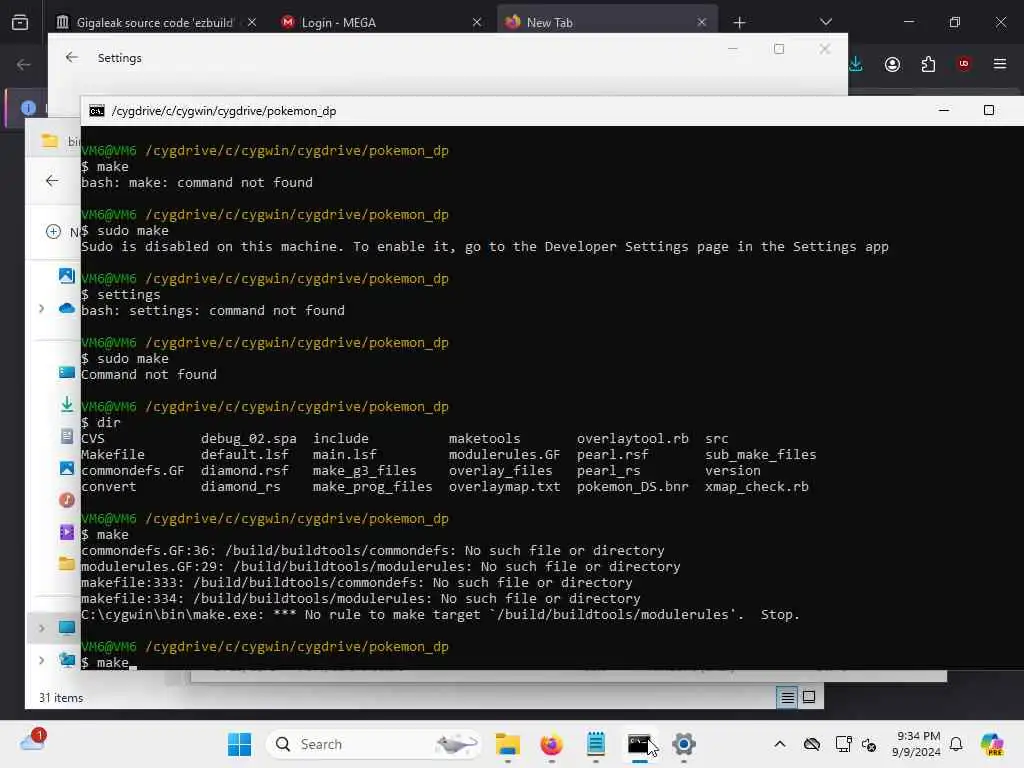Click 'modulerules.GF' in the dir listing
This screenshot has width=1024, height=768.
(504, 455)
